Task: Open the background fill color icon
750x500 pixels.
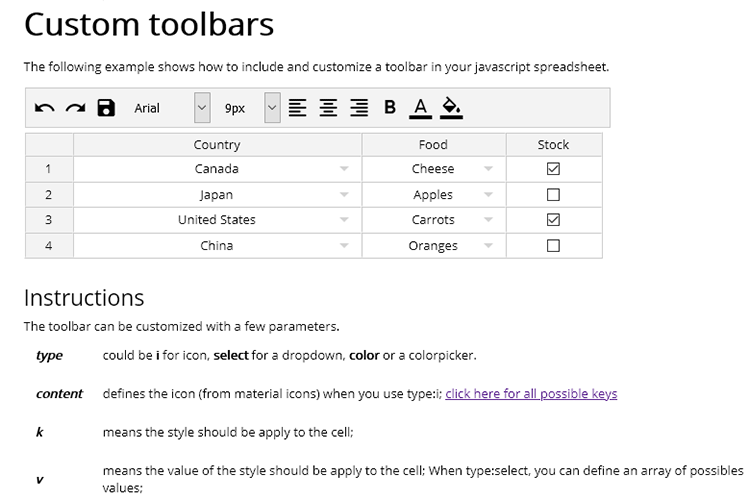Action: click(x=451, y=108)
